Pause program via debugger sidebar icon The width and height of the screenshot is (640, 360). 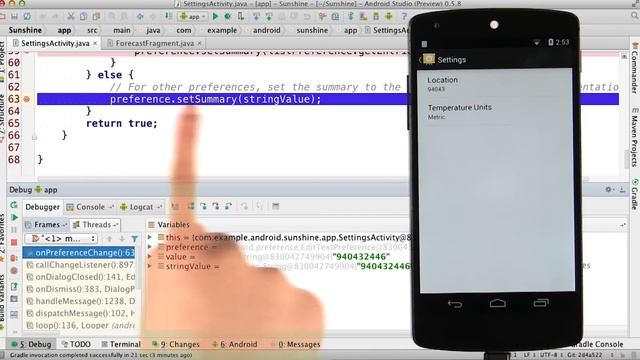pyautogui.click(x=14, y=230)
